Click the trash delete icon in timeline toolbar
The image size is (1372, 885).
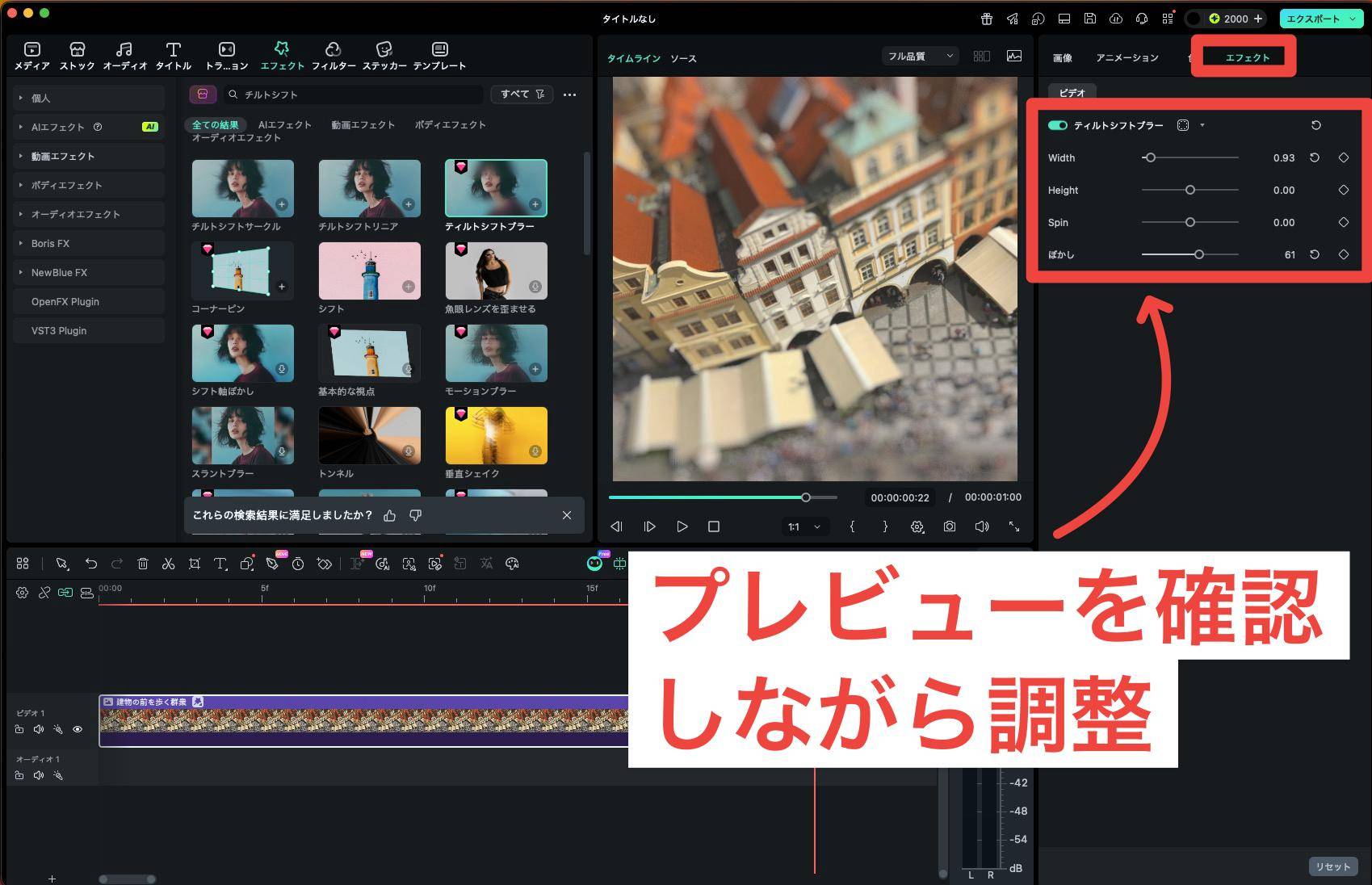pos(143,564)
